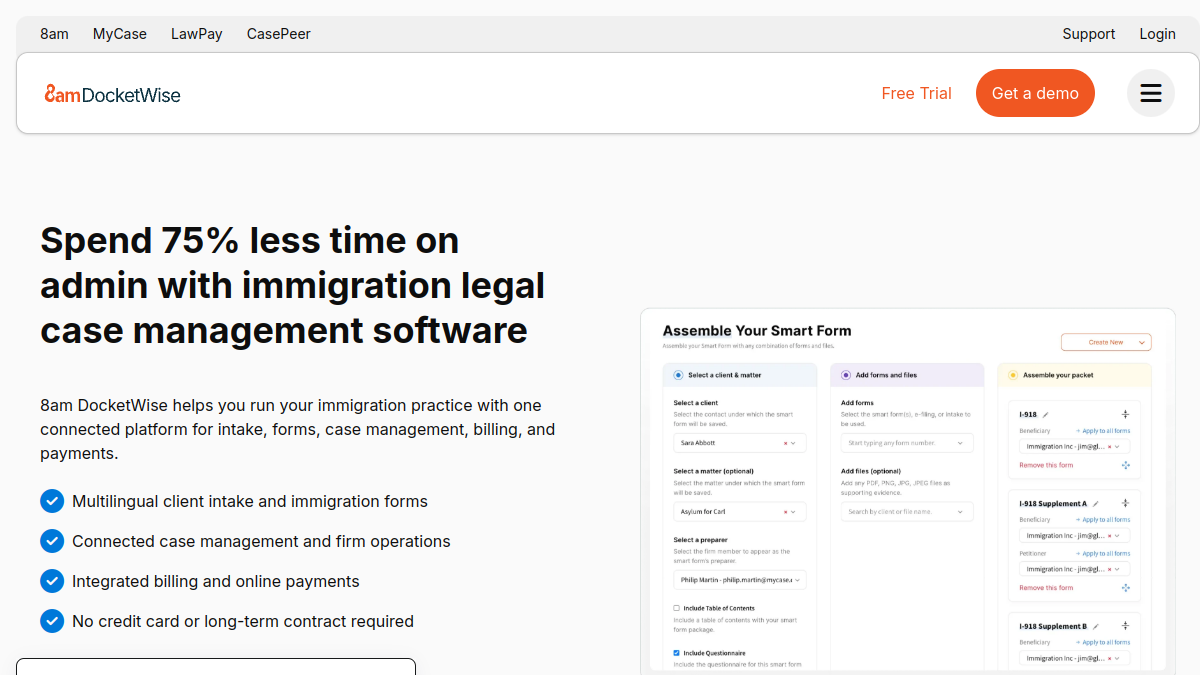Open the Philip Martin preparer dropdown

click(x=739, y=580)
